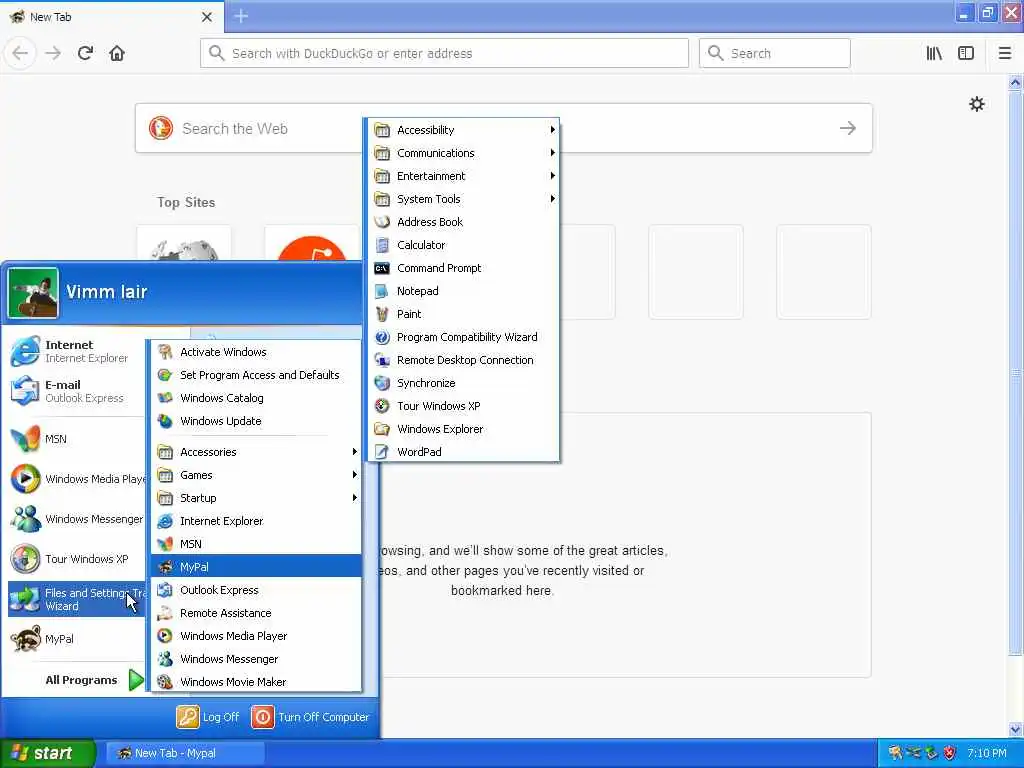Click the page scrollbar down arrow
This screenshot has height=768, width=1024.
click(x=1016, y=729)
